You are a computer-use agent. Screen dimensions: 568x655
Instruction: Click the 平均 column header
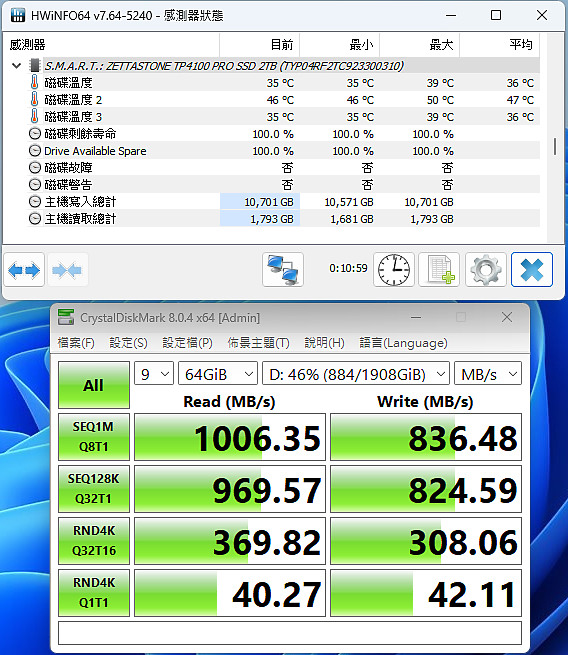(500, 45)
